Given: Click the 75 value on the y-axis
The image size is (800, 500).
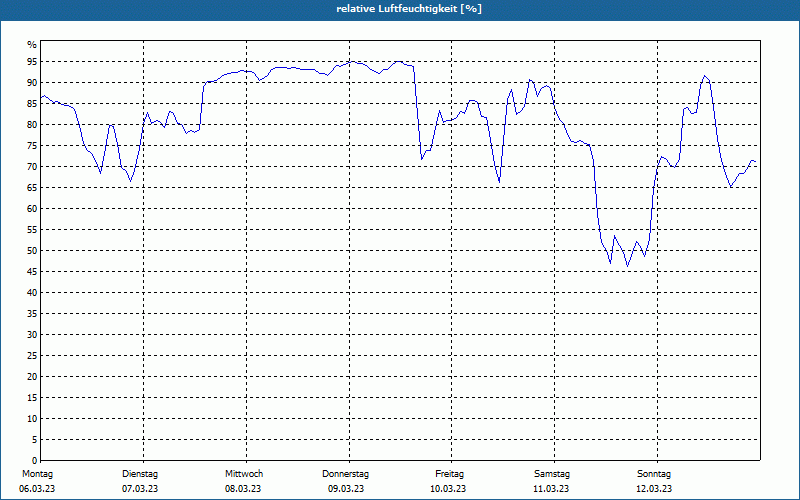Looking at the screenshot, I should (x=32, y=145).
